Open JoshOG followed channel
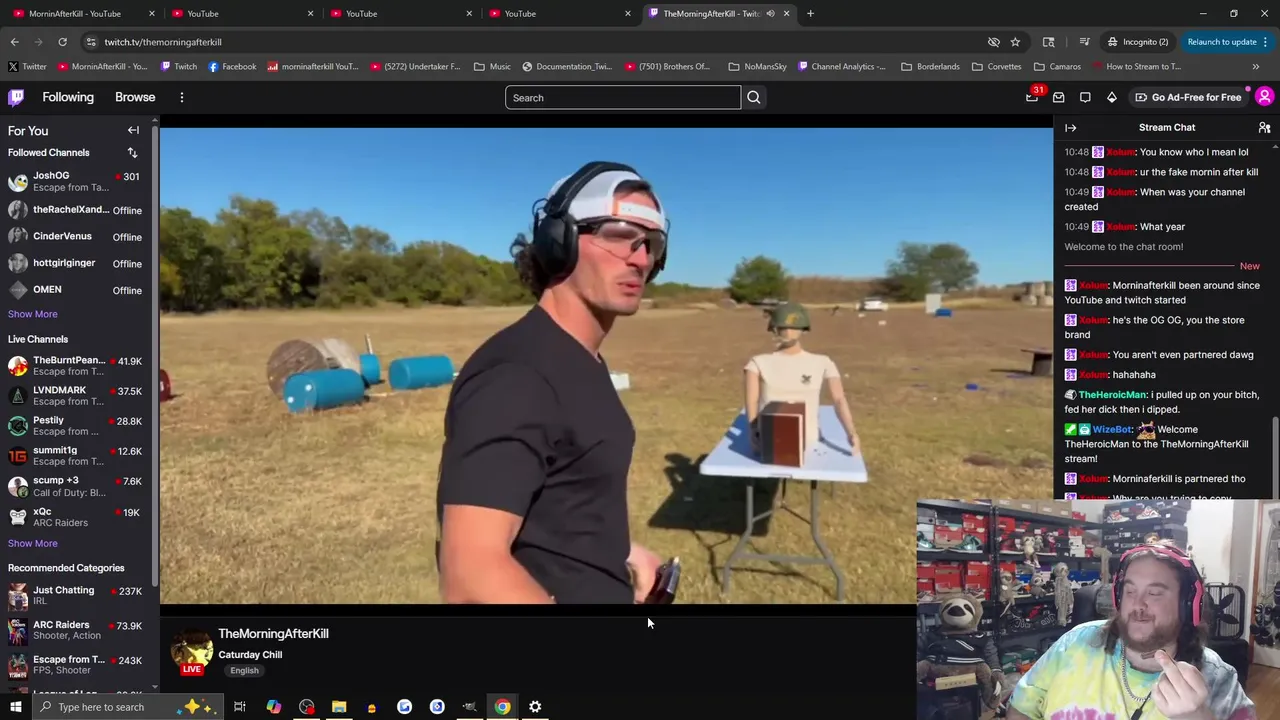Screen dimensions: 1280x720 77,181
